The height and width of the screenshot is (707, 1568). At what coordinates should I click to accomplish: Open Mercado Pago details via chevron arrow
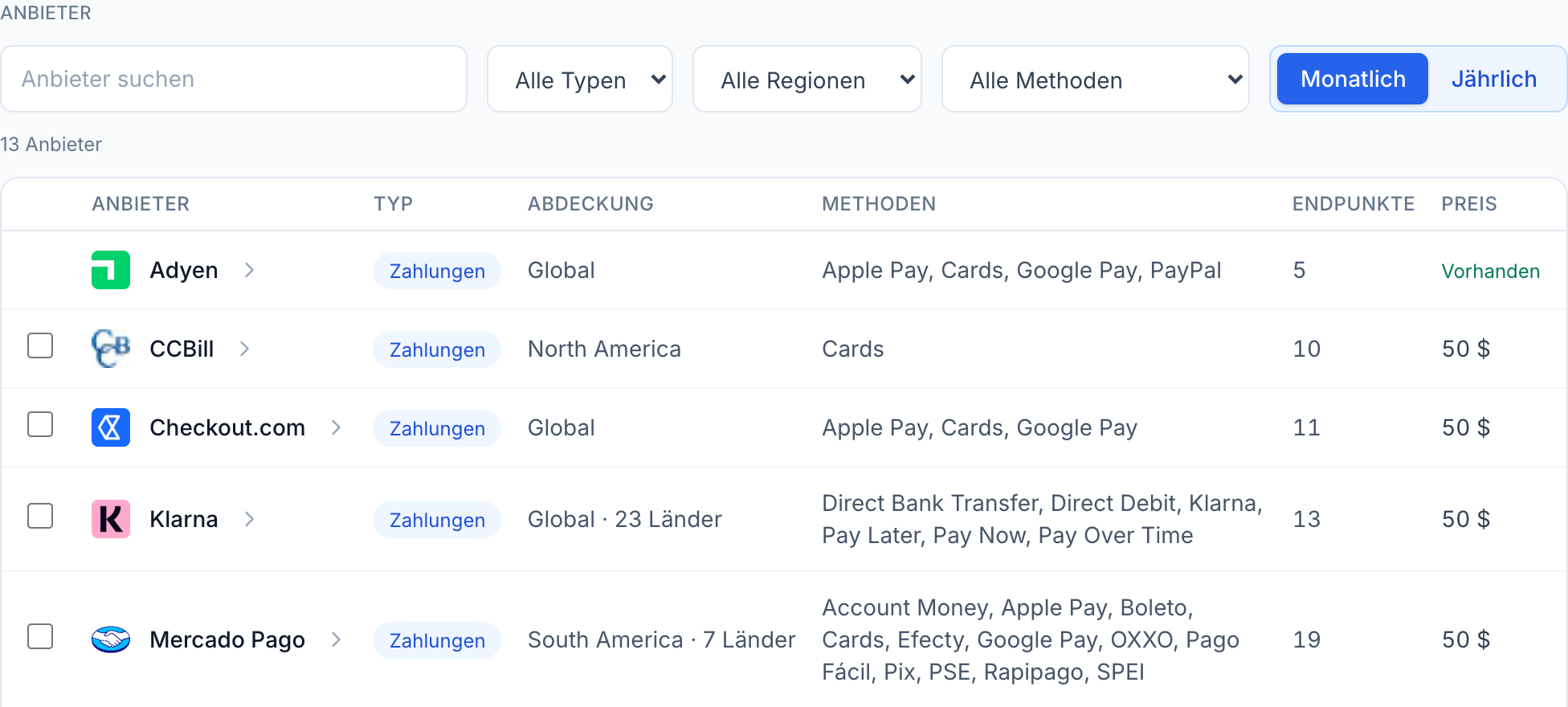point(336,640)
